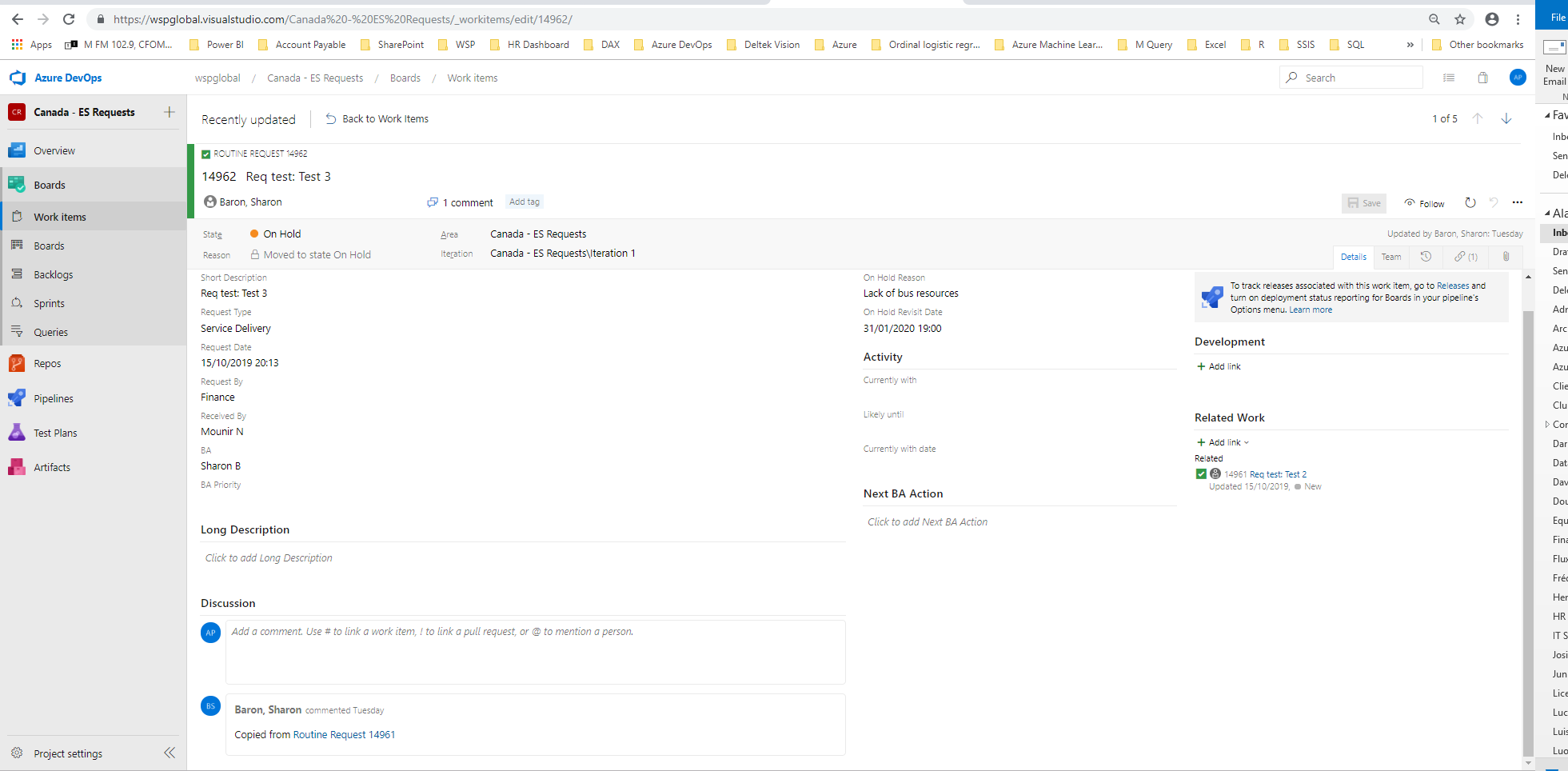Screen dimensions: 1568x771
Task: Open the marketplace shopping bag icon
Action: tap(1482, 78)
